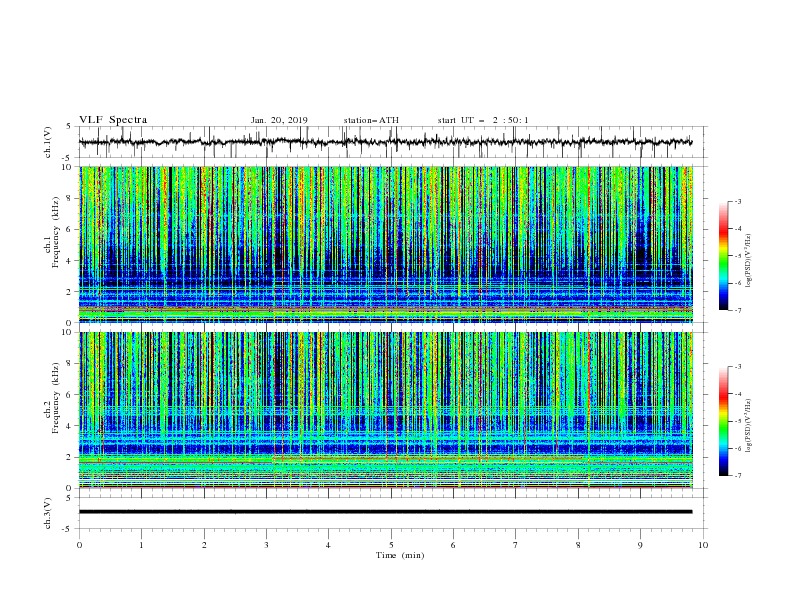Click inside the ch.1 spectrogram panel
This screenshot has width=792, height=612.
point(386,244)
